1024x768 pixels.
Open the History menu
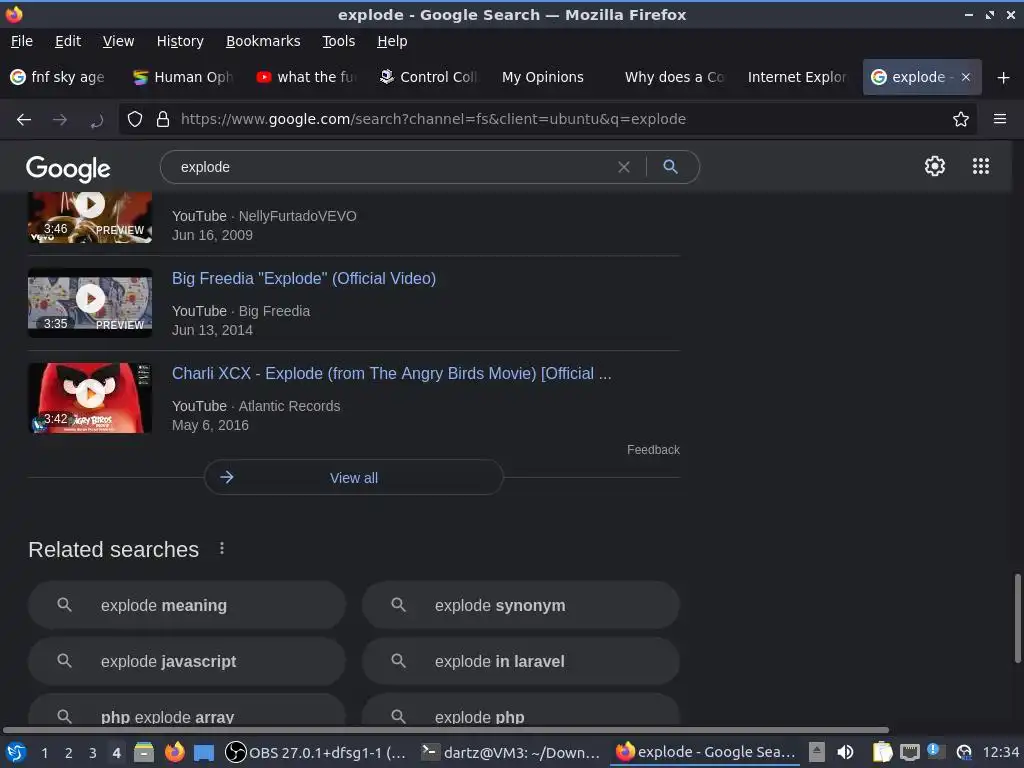(180, 41)
